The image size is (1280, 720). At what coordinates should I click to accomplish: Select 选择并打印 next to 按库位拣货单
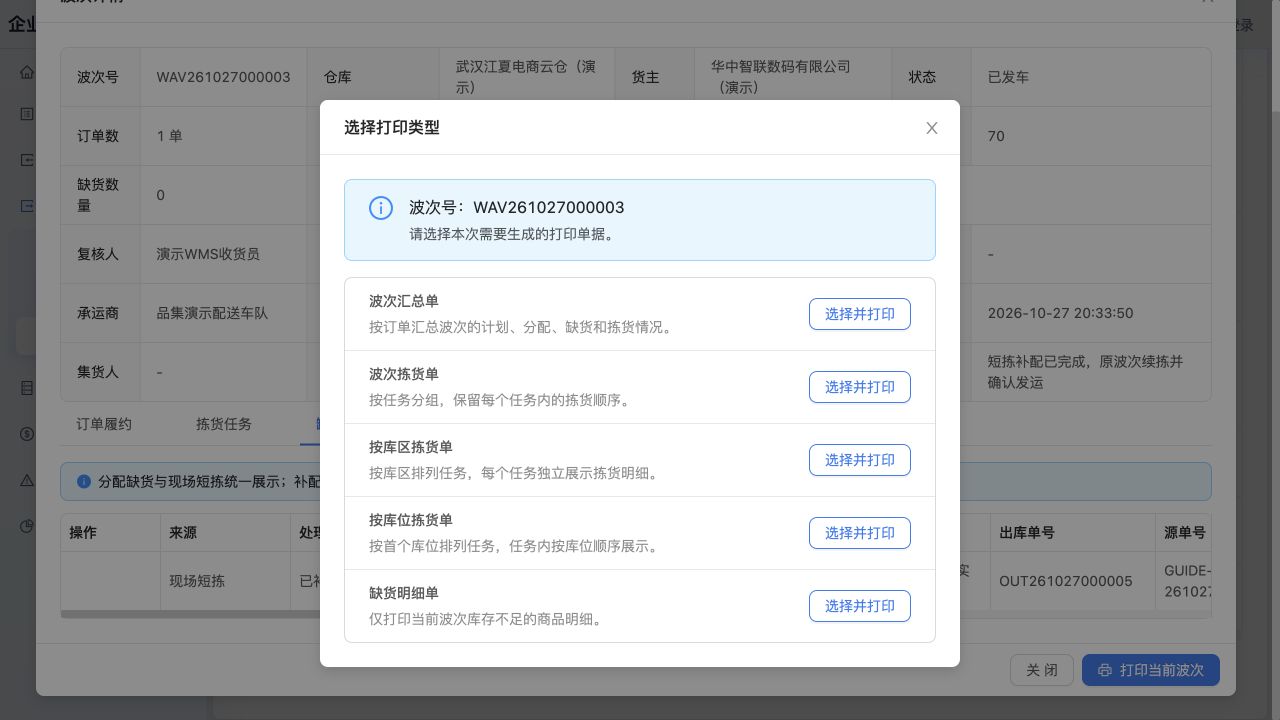click(x=860, y=533)
